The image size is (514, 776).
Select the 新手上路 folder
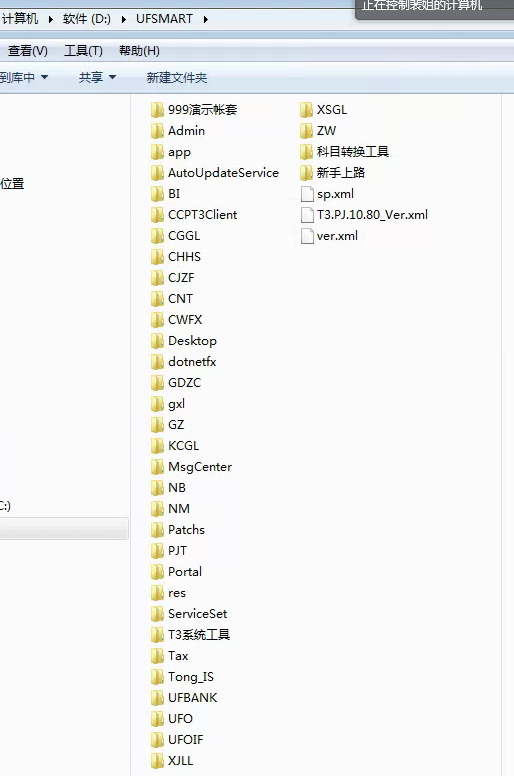(332, 173)
